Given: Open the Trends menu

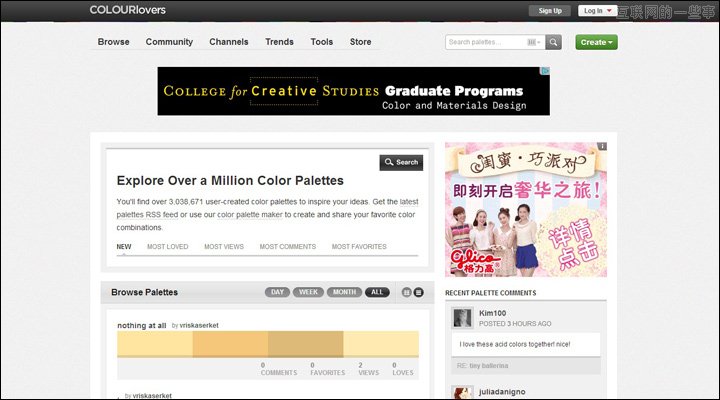Looking at the screenshot, I should coord(279,42).
